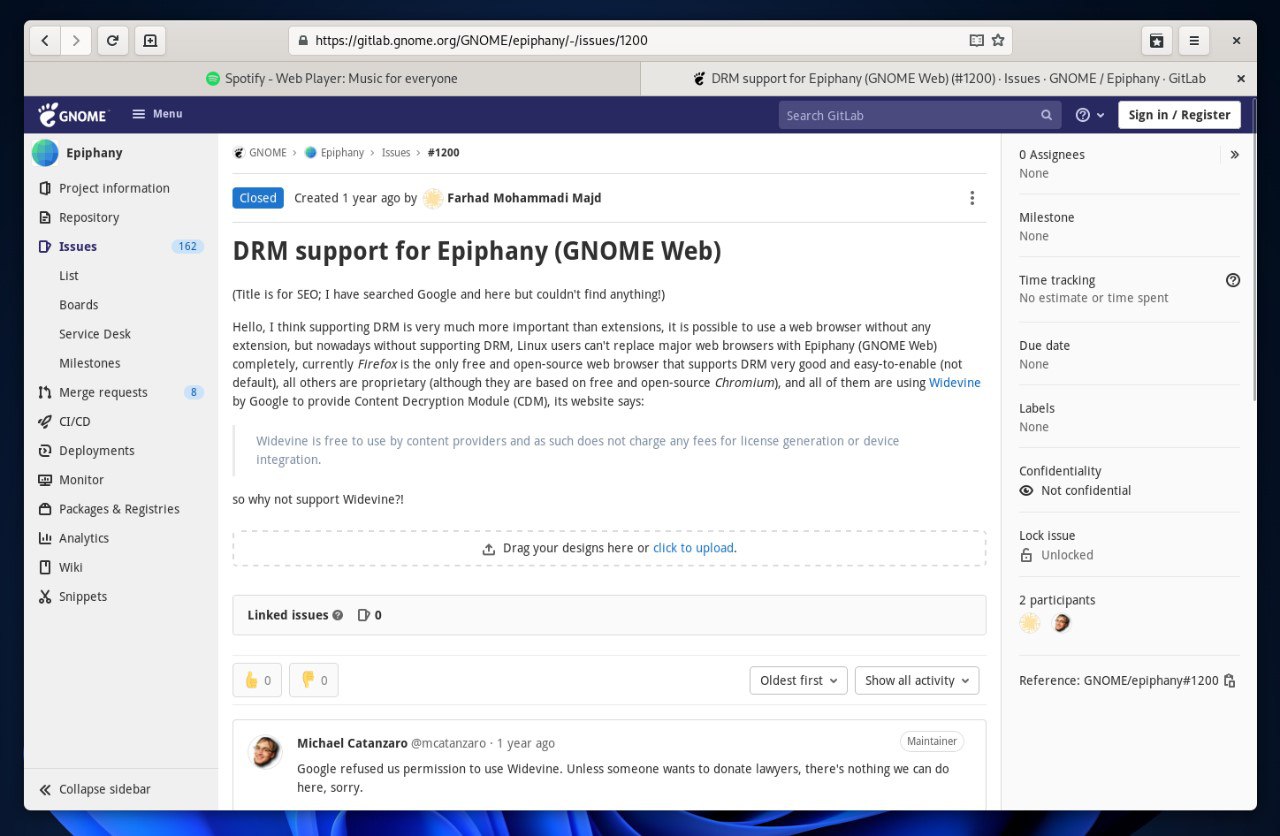Open Michael Catanzaro's profile name link
This screenshot has height=836, width=1280.
click(x=352, y=743)
